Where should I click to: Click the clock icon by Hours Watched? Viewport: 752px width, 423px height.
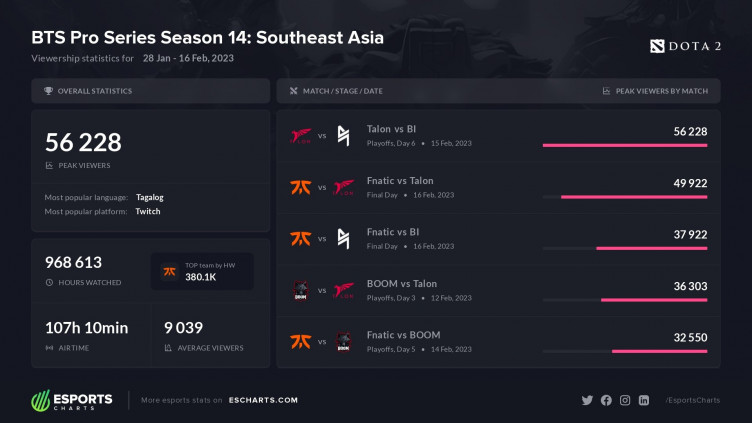pyautogui.click(x=49, y=282)
